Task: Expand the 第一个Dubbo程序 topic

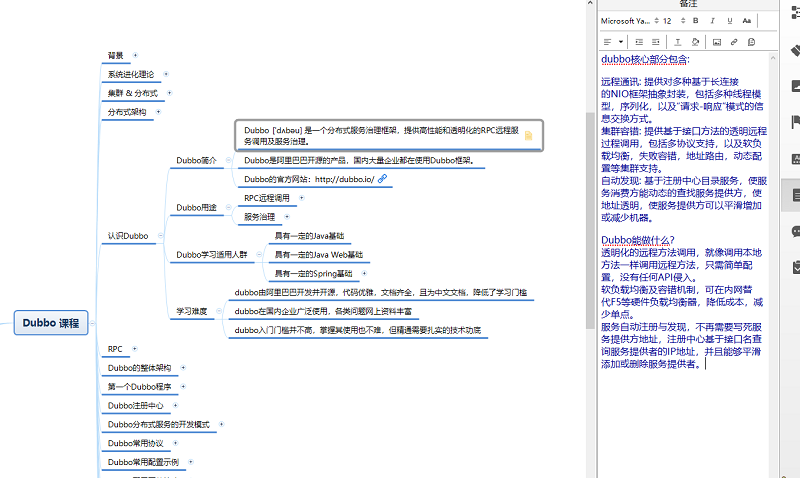Action: pyautogui.click(x=183, y=387)
